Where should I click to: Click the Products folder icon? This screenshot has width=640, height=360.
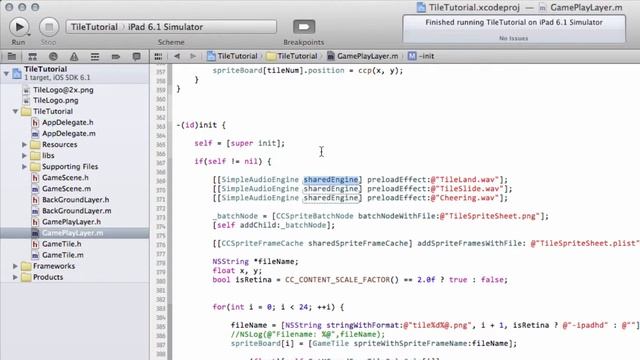pos(26,277)
